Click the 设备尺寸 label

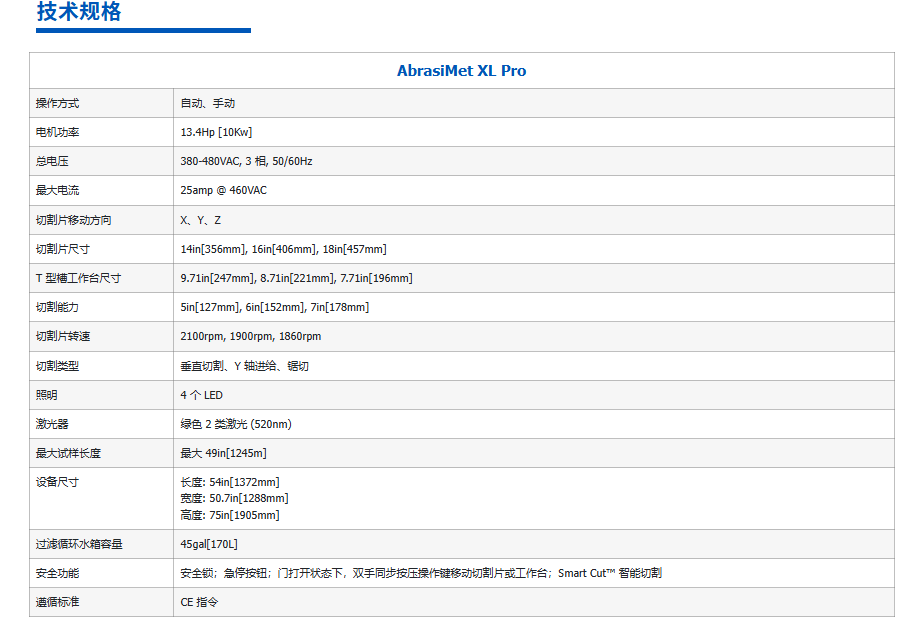57,482
